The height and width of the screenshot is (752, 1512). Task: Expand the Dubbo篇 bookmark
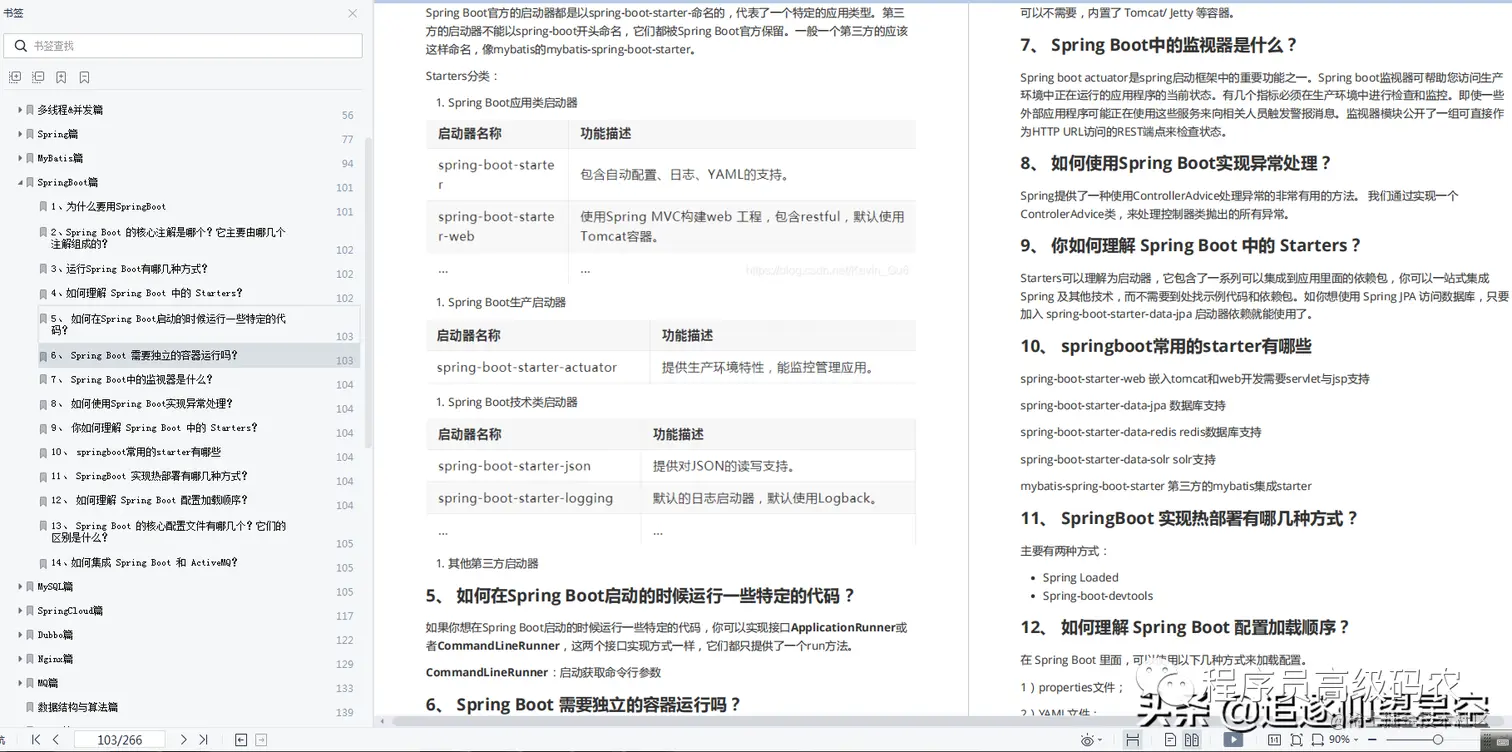[x=19, y=634]
